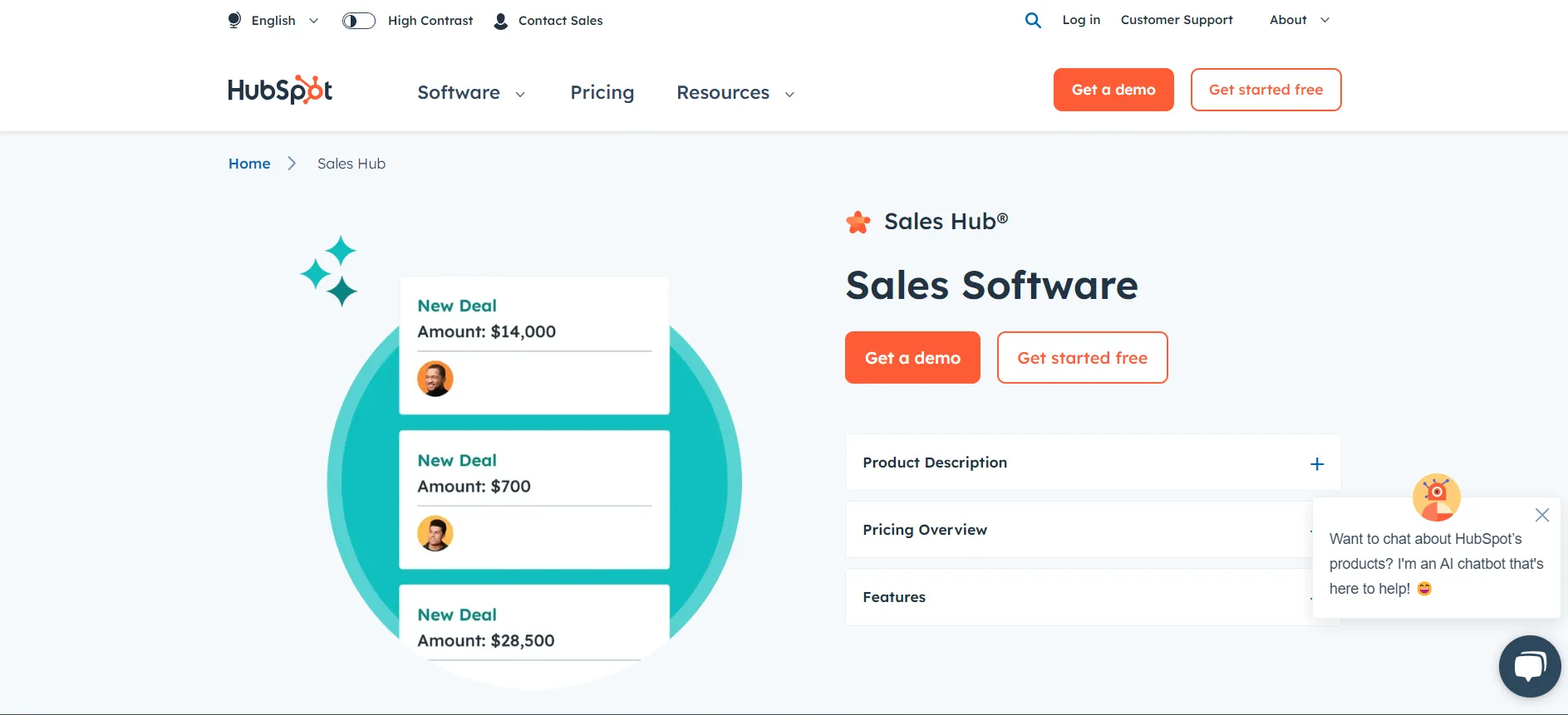Screen dimensions: 1568x715
Task: Open the About dropdown menu
Action: pyautogui.click(x=1300, y=20)
